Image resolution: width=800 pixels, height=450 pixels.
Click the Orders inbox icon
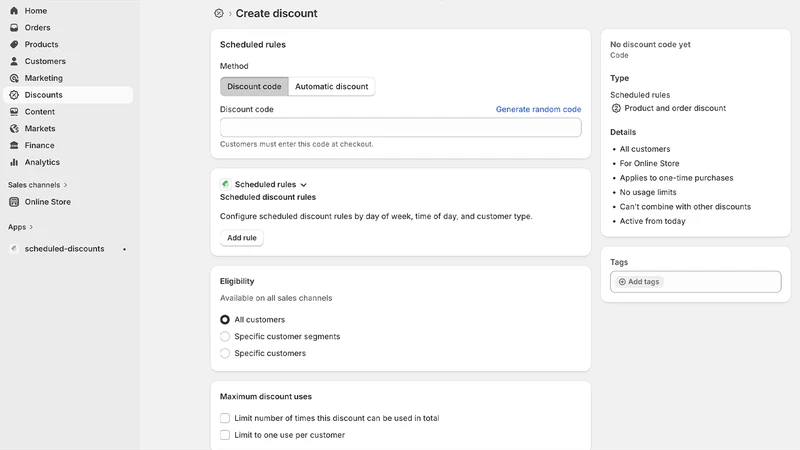(x=14, y=28)
